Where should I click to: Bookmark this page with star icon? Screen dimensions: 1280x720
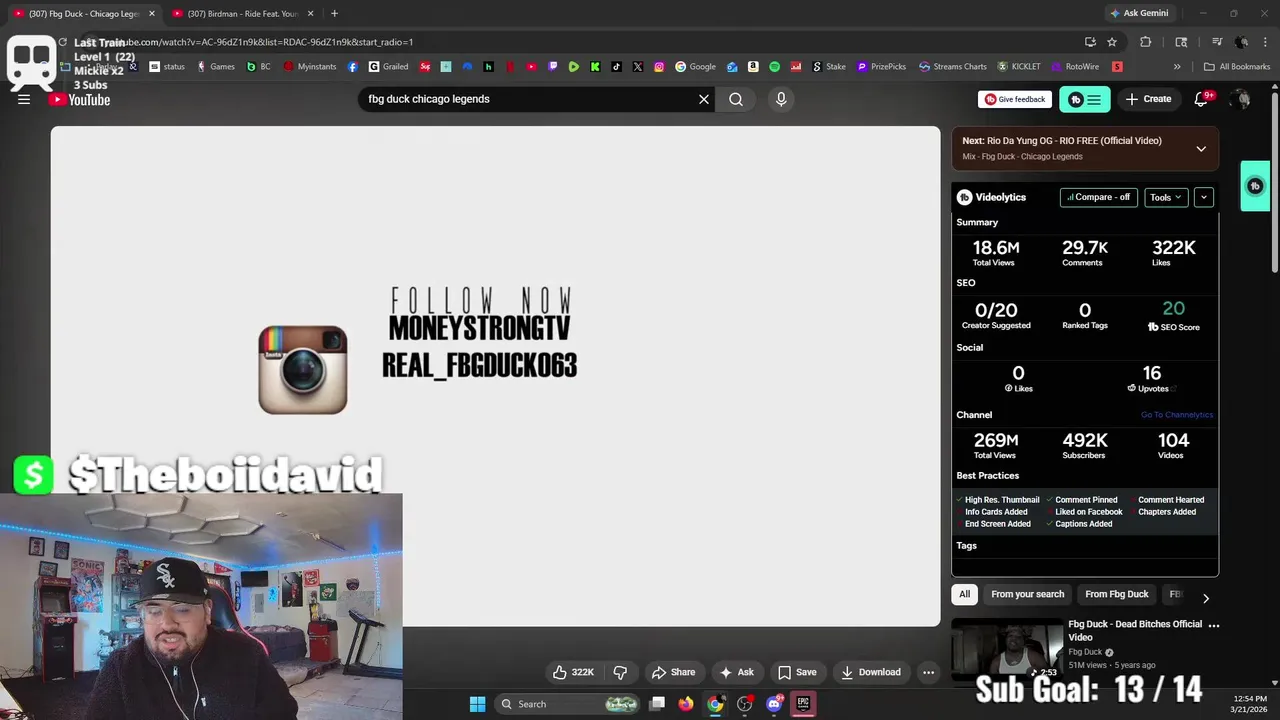[x=1112, y=42]
